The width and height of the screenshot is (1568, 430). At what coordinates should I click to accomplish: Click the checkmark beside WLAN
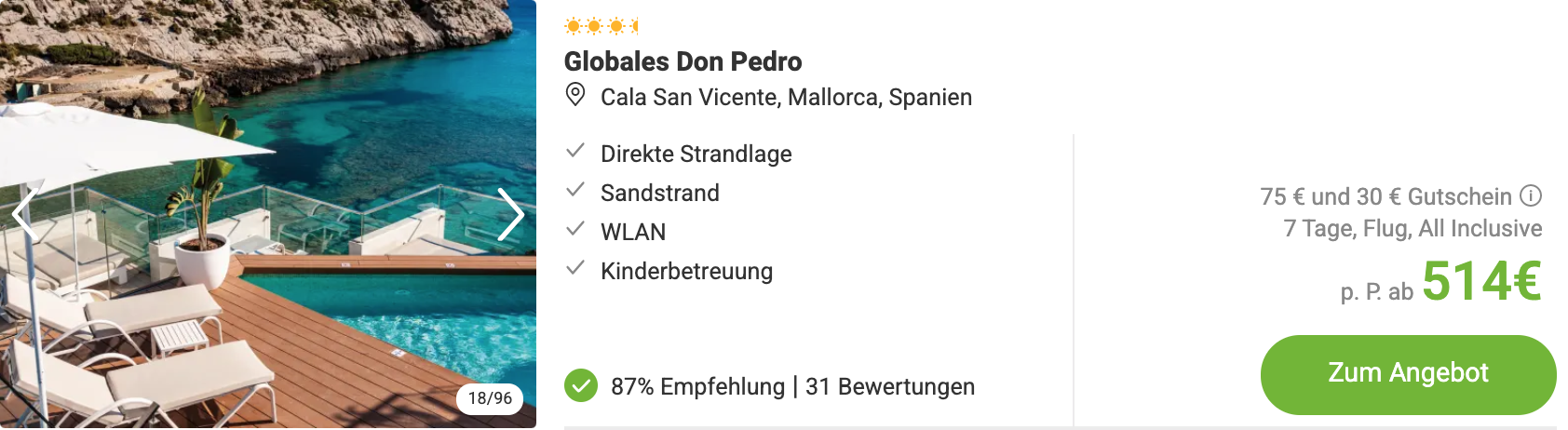(575, 229)
